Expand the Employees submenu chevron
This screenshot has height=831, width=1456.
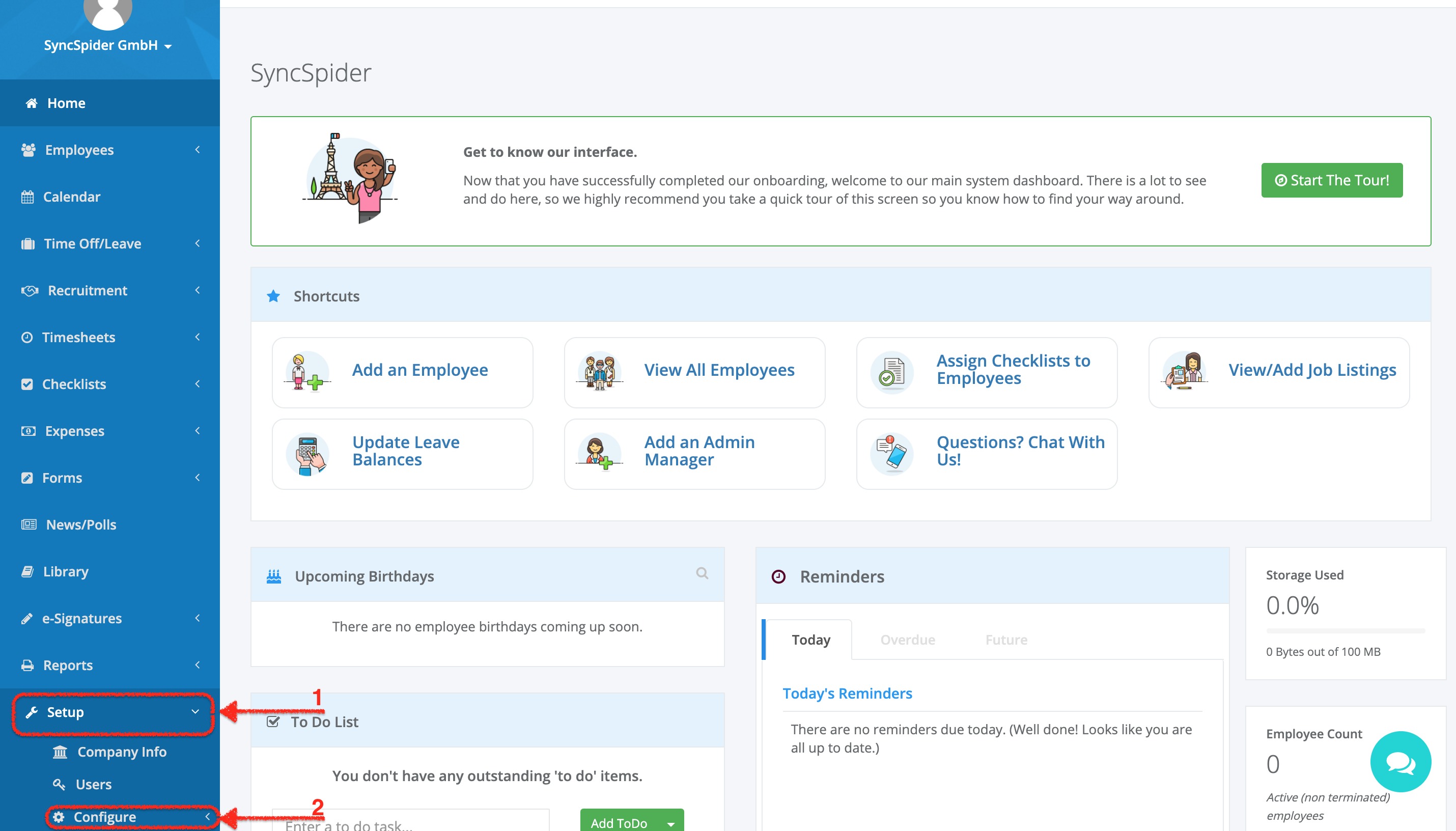tap(198, 150)
